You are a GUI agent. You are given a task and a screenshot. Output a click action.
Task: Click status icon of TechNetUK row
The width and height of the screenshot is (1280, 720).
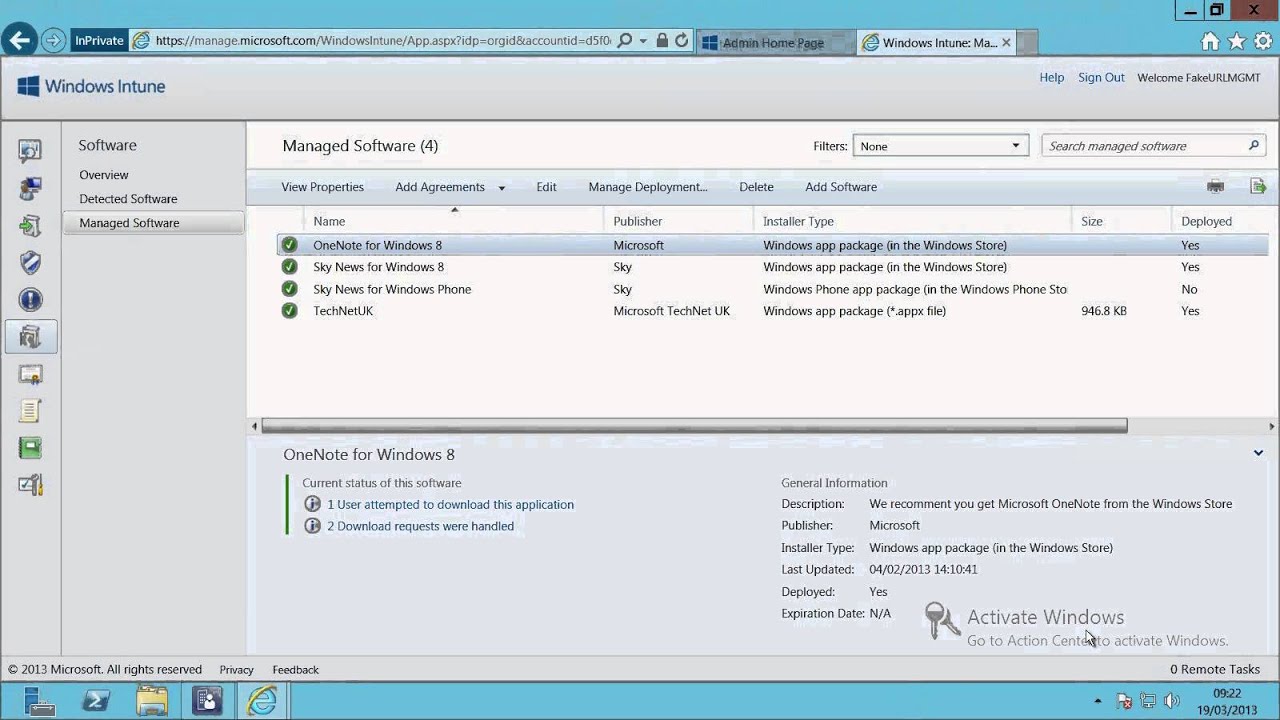[x=289, y=311]
